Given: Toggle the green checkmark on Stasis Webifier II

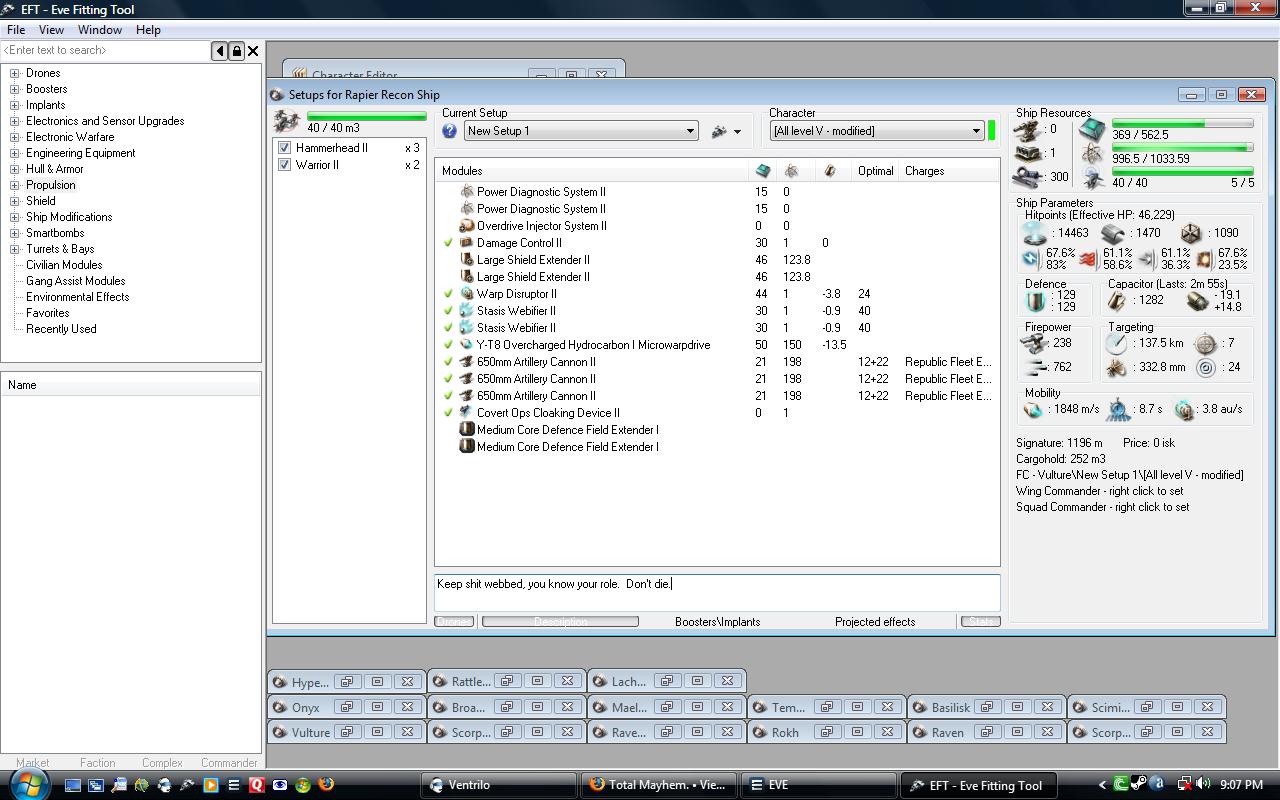Looking at the screenshot, I should pyautogui.click(x=449, y=311).
